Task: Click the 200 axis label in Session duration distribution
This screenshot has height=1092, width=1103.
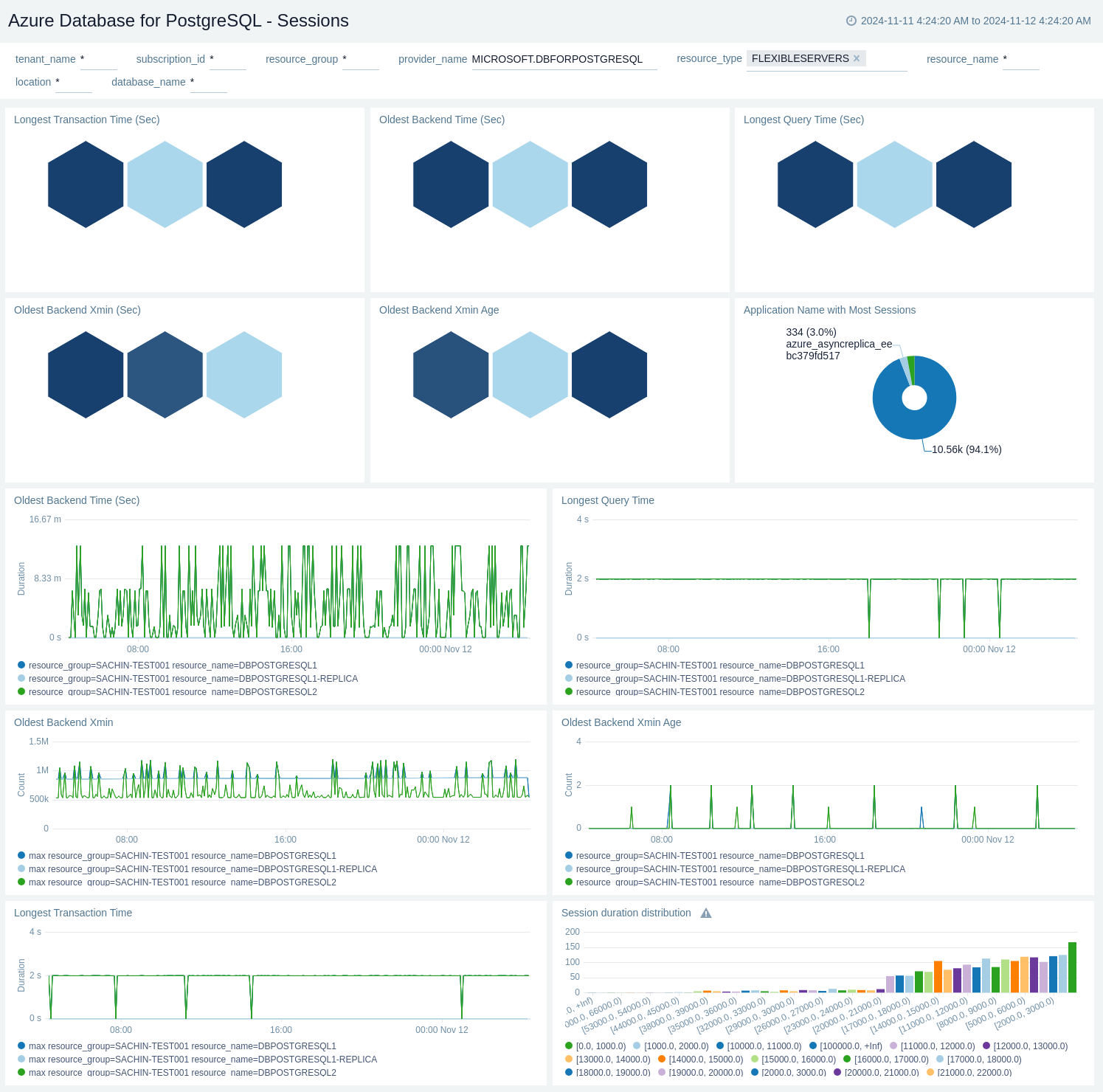Action: coord(573,932)
